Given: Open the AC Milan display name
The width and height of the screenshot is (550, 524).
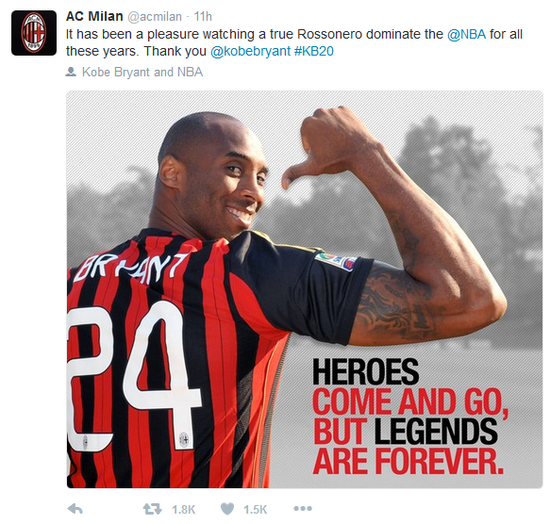Looking at the screenshot, I should (94, 16).
